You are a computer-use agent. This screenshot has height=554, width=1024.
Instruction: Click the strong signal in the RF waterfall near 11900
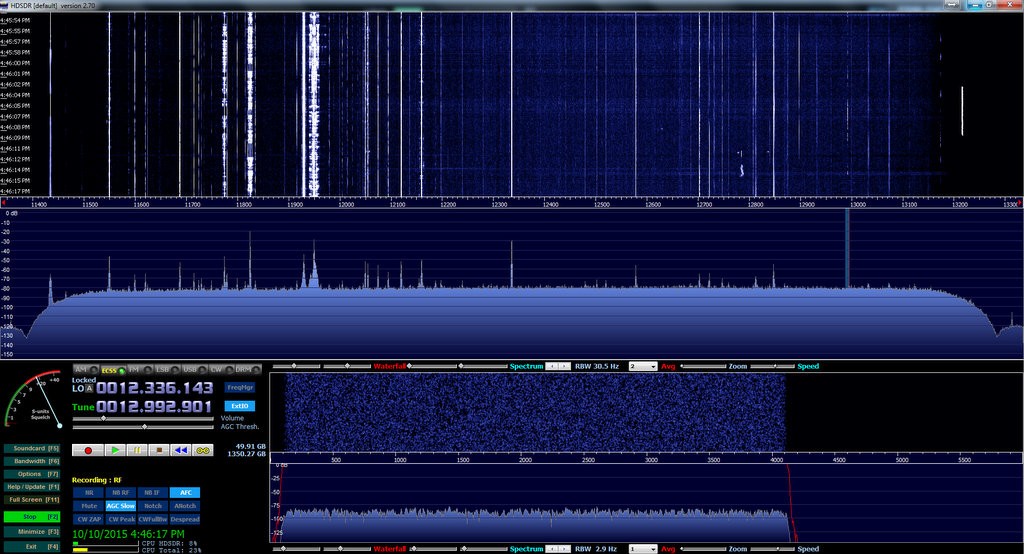(x=313, y=105)
